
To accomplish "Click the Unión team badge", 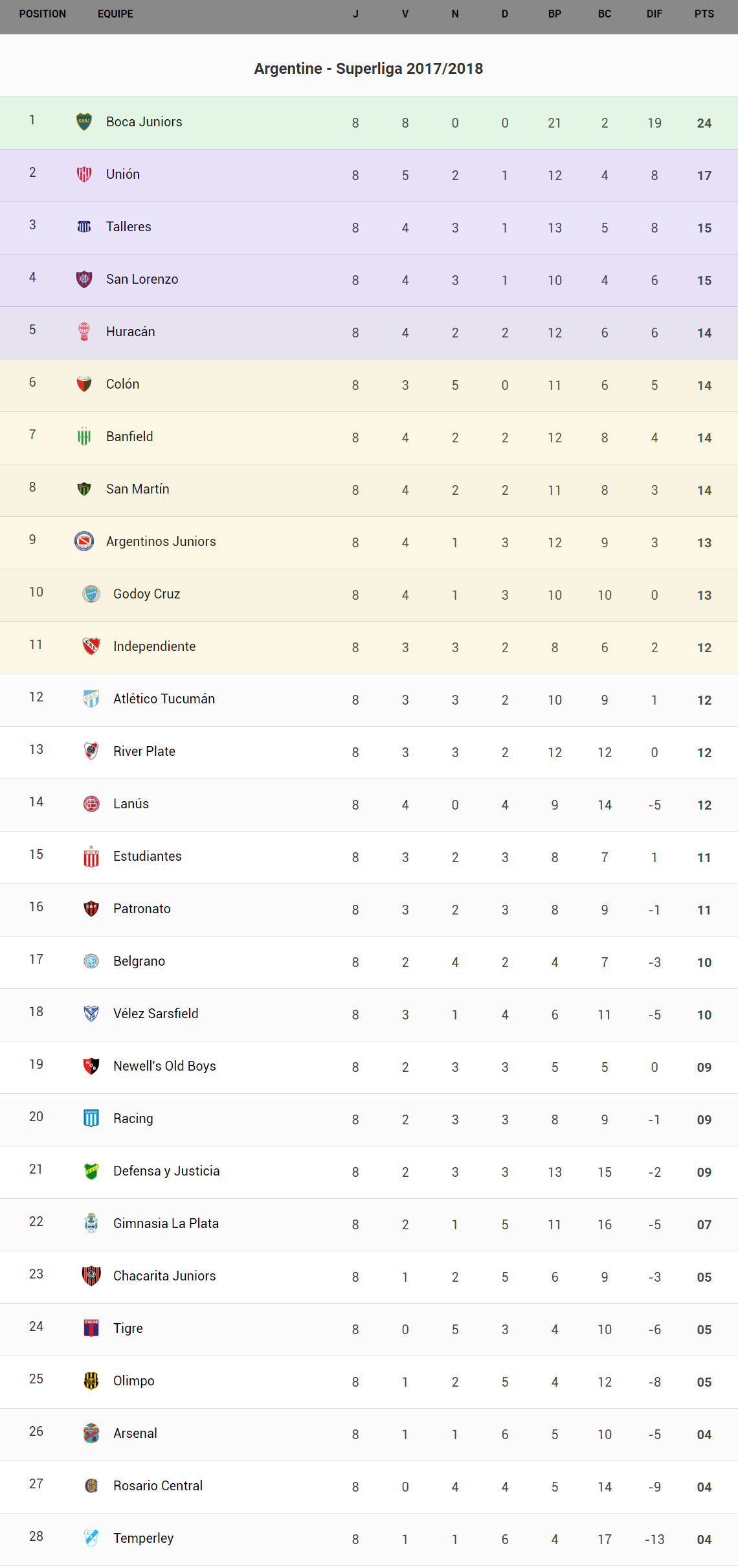I will 84,174.
